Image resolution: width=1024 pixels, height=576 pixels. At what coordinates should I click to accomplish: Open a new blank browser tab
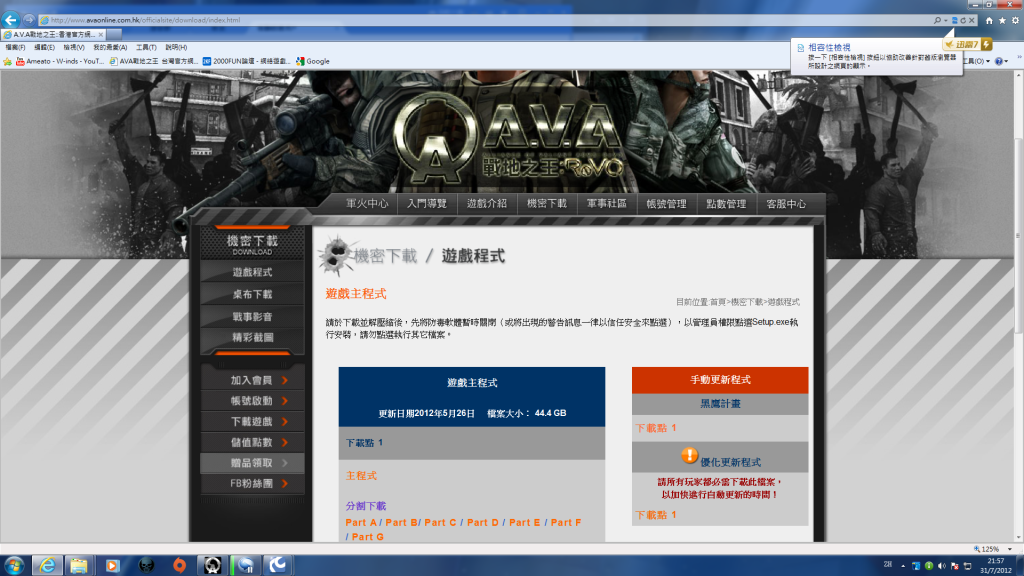pos(114,35)
